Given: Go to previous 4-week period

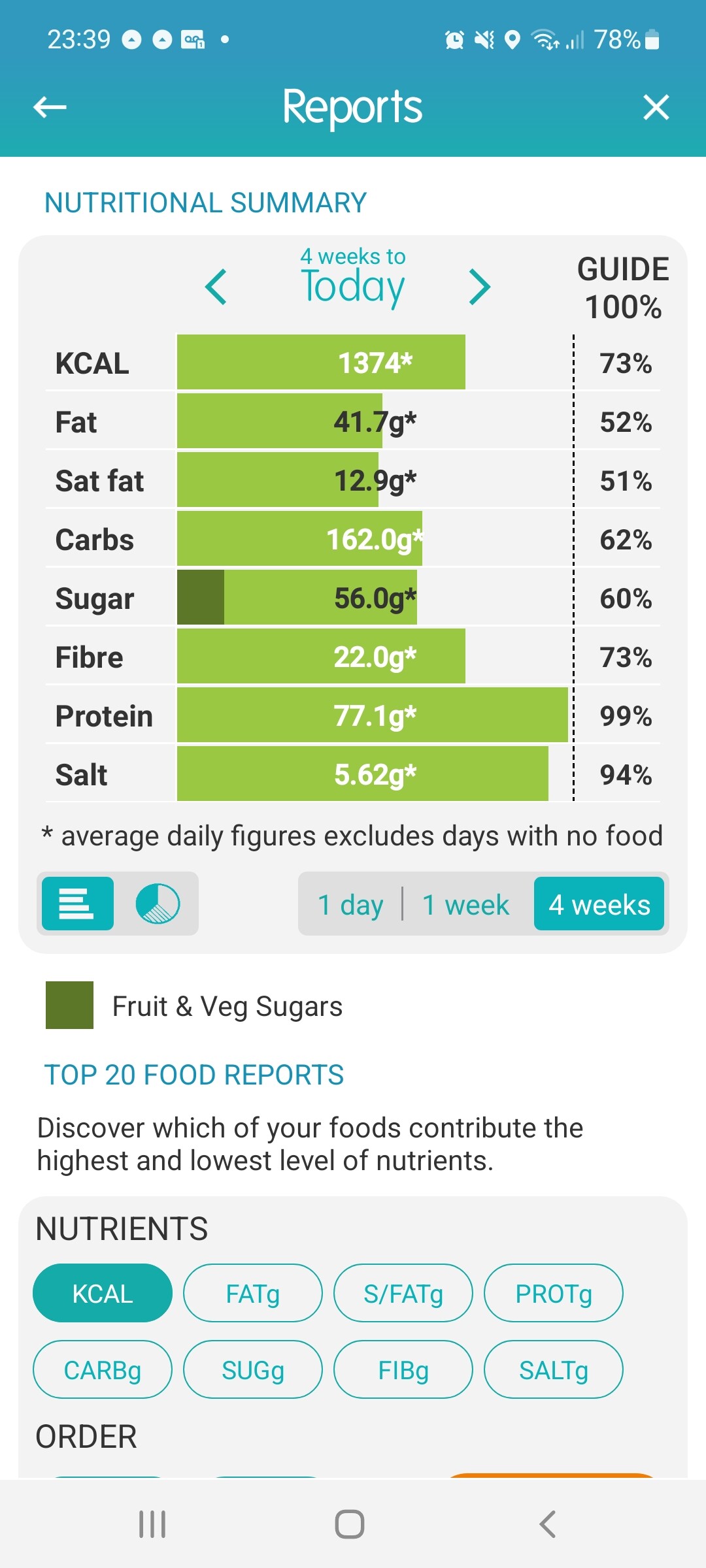Looking at the screenshot, I should pyautogui.click(x=216, y=287).
